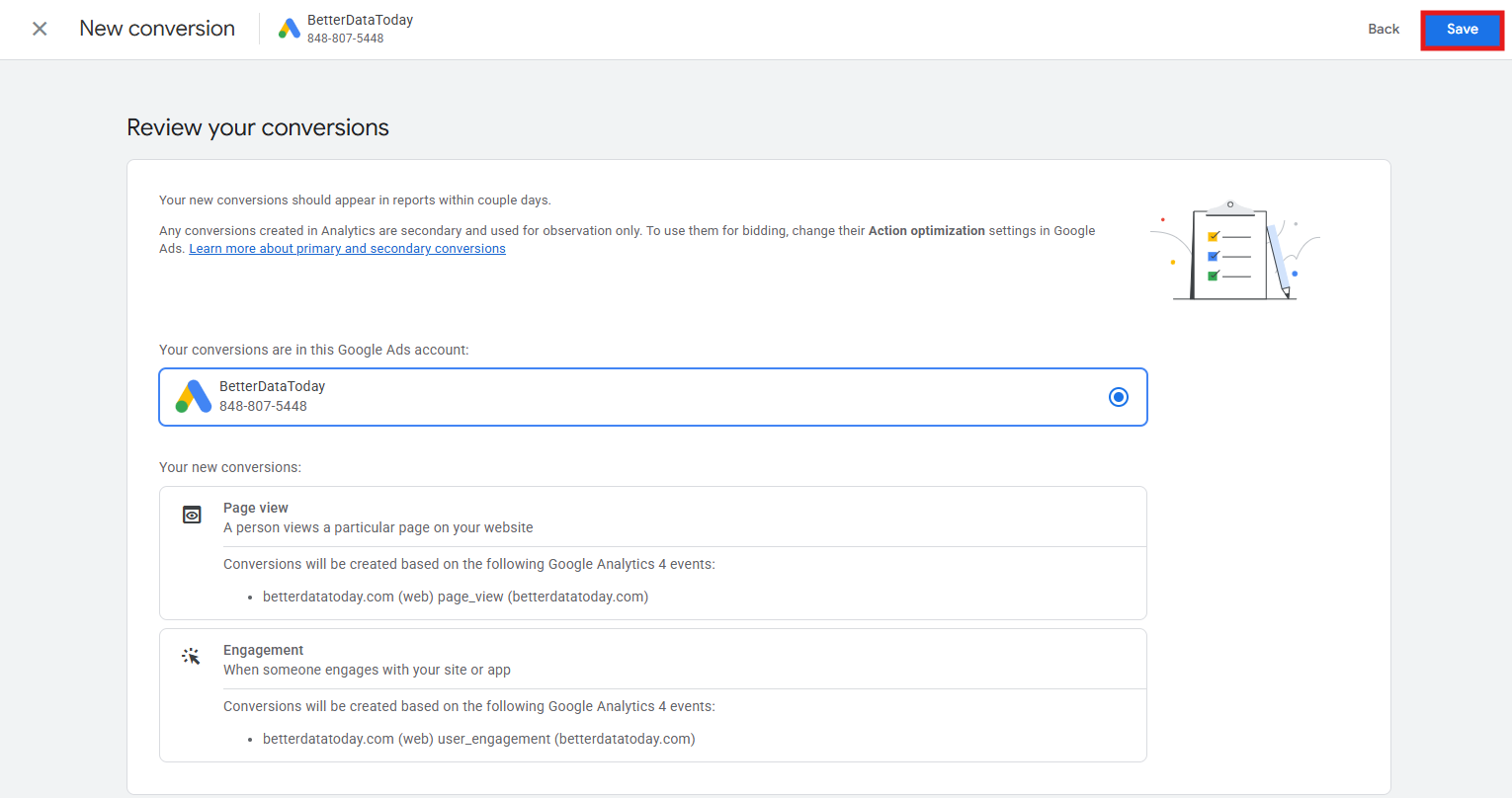Click the Engagement cursor click icon
Image resolution: width=1512 pixels, height=798 pixels.
192,656
